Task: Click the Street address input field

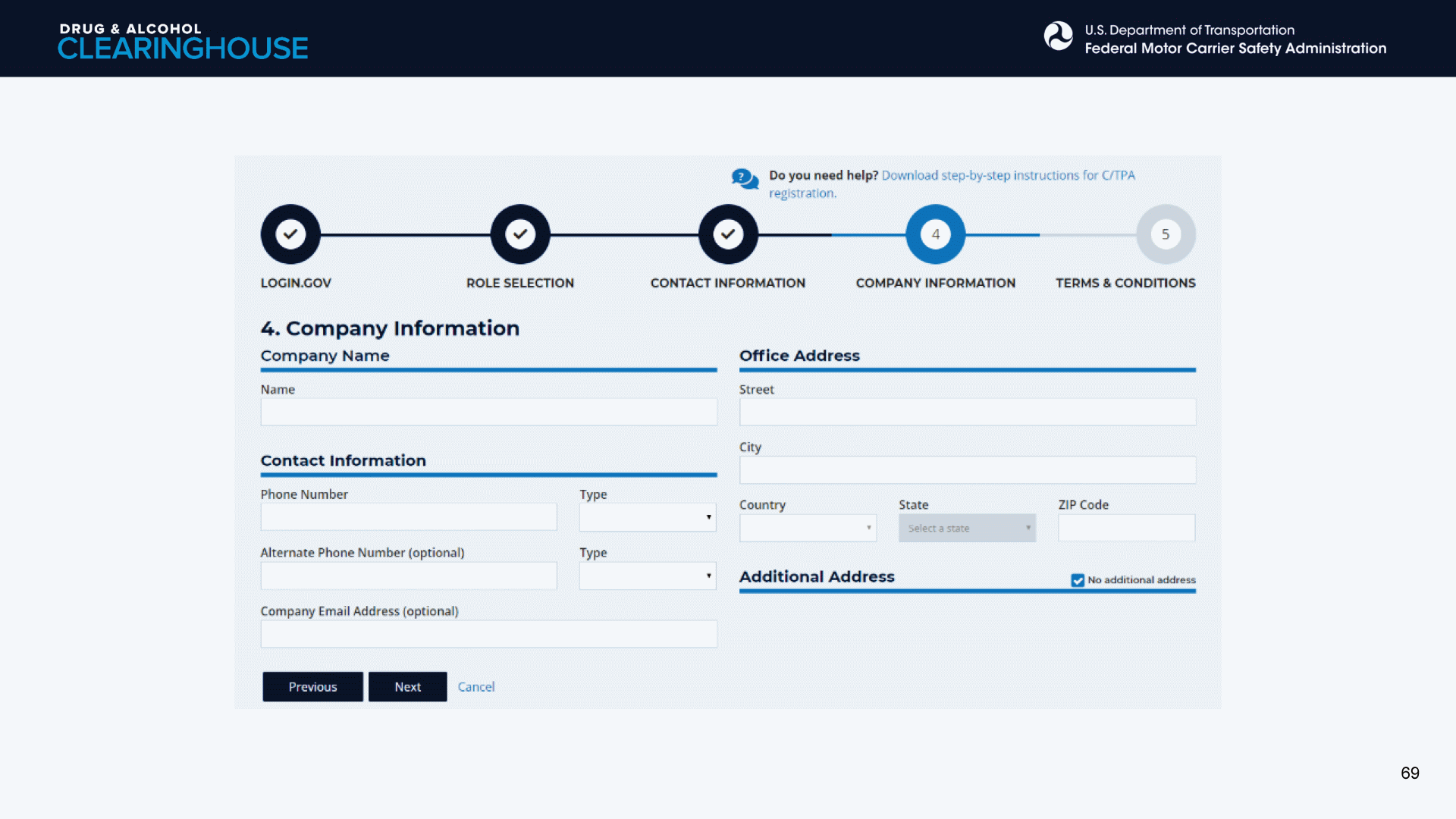Action: pos(967,412)
